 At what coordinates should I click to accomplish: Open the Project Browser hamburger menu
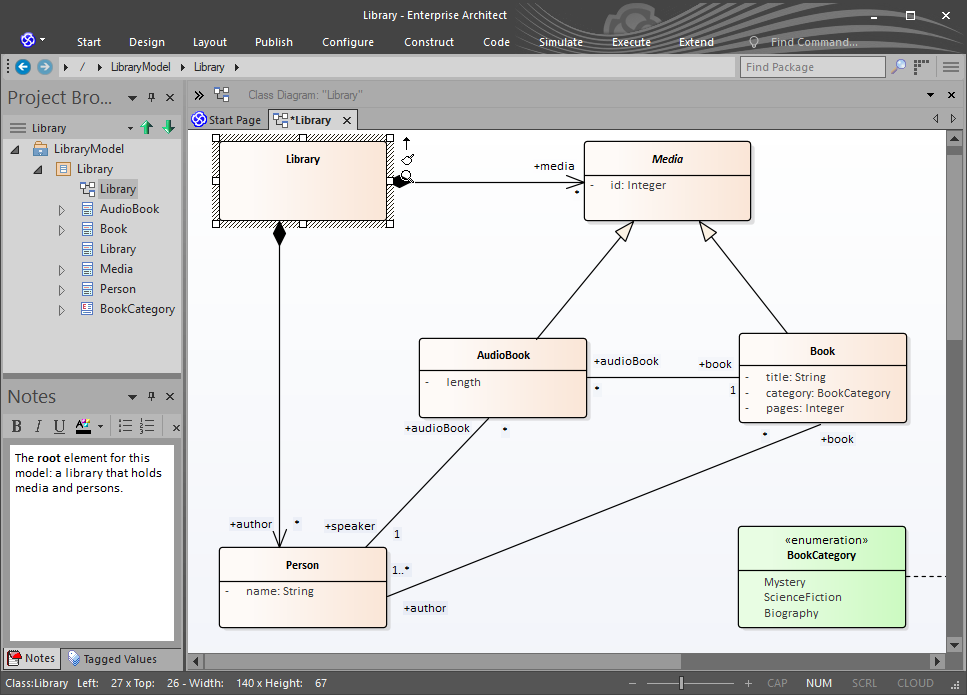pyautogui.click(x=18, y=128)
